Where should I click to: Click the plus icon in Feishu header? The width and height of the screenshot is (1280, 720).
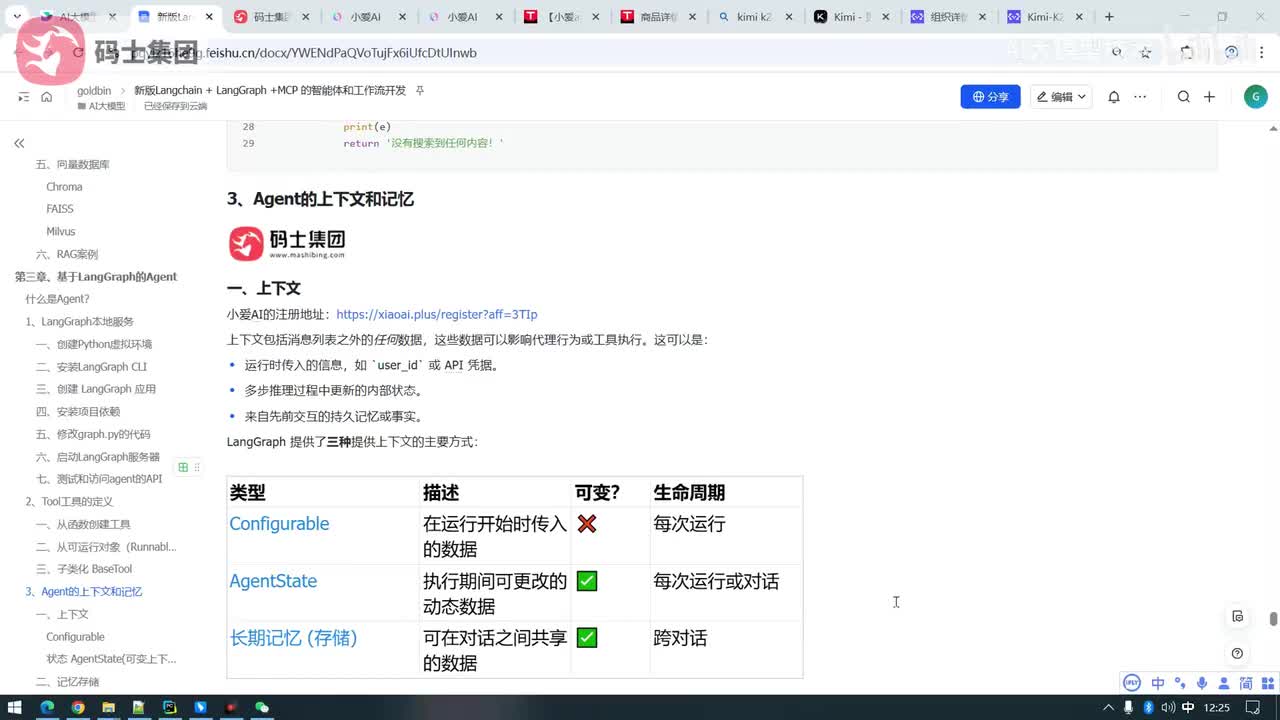coord(1209,97)
